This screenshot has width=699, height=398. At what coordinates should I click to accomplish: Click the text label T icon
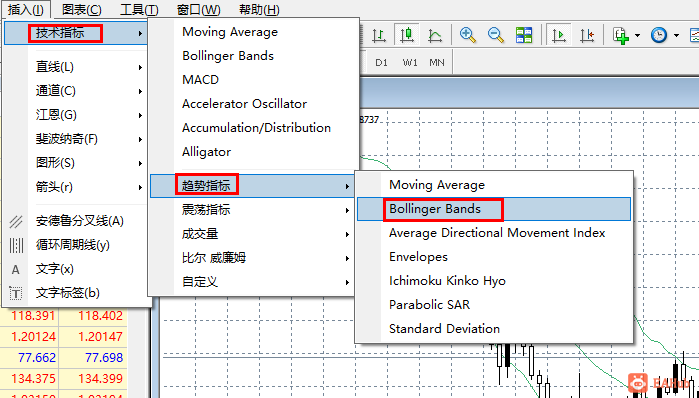pyautogui.click(x=16, y=293)
